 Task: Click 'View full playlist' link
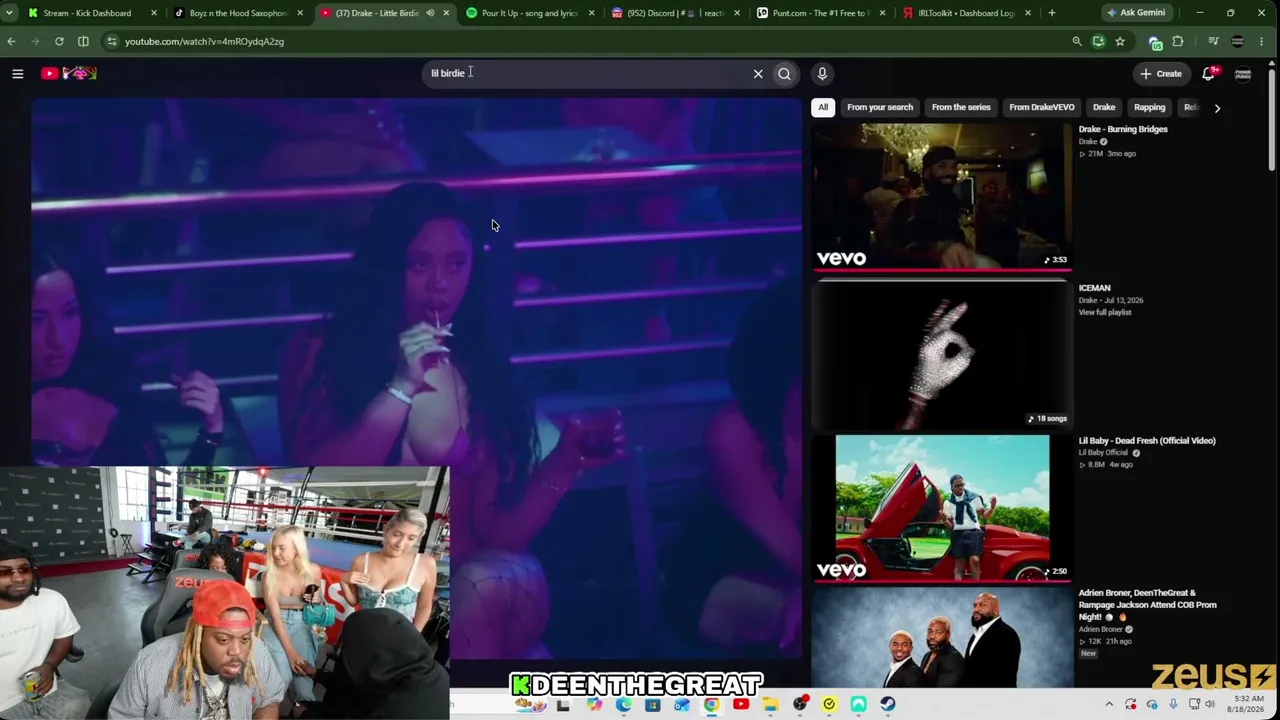(1105, 312)
